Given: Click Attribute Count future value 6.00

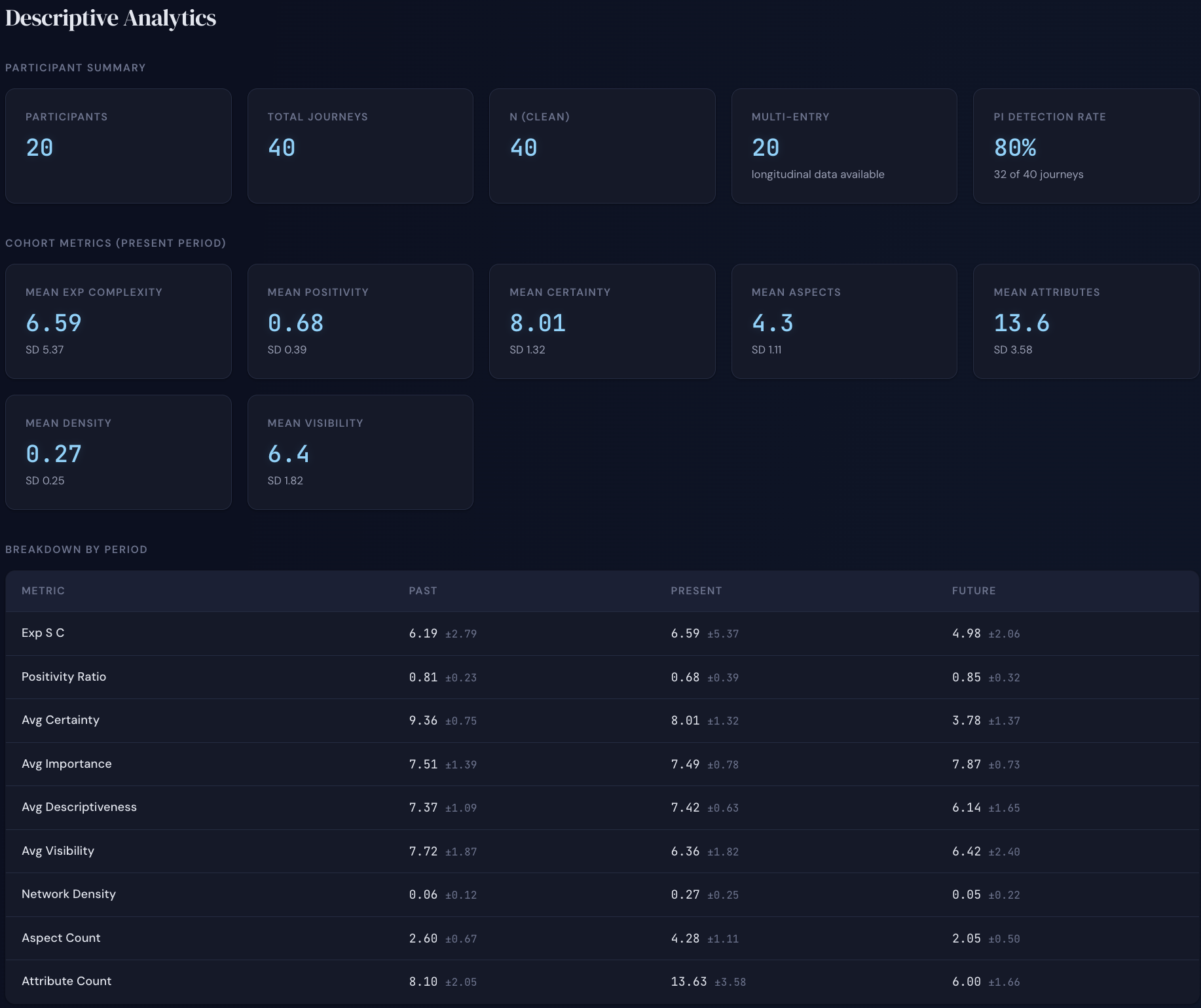Looking at the screenshot, I should [967, 982].
